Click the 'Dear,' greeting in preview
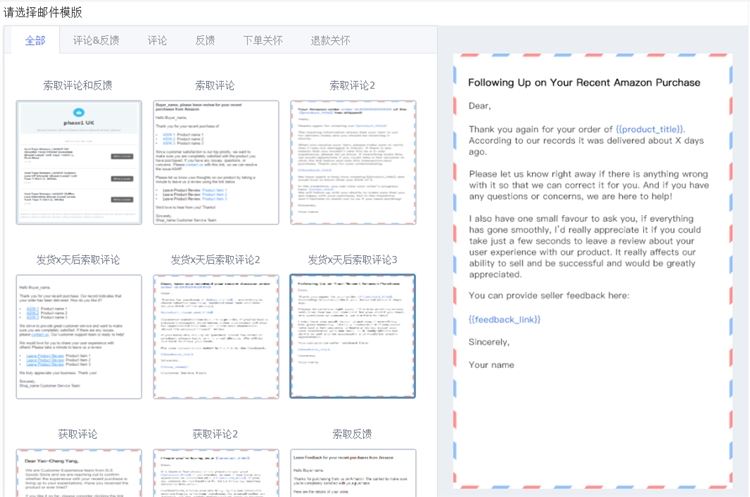The width and height of the screenshot is (750, 497). click(x=480, y=106)
